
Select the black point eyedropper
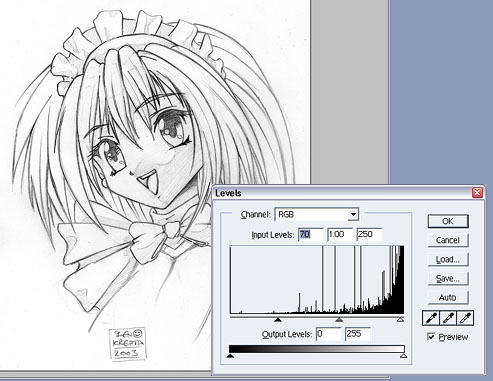pyautogui.click(x=431, y=318)
